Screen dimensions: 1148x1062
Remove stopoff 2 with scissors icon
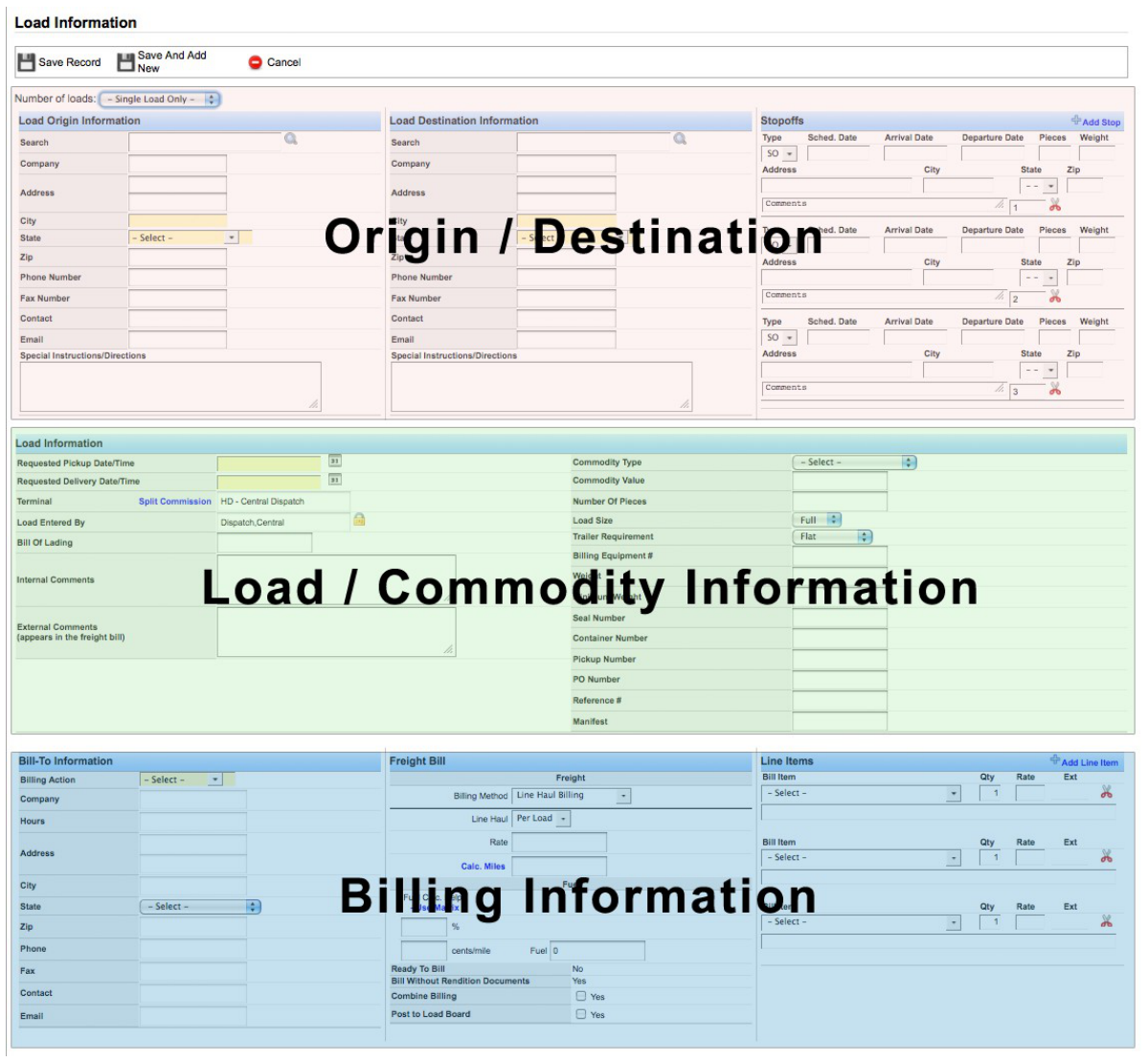[1054, 297]
